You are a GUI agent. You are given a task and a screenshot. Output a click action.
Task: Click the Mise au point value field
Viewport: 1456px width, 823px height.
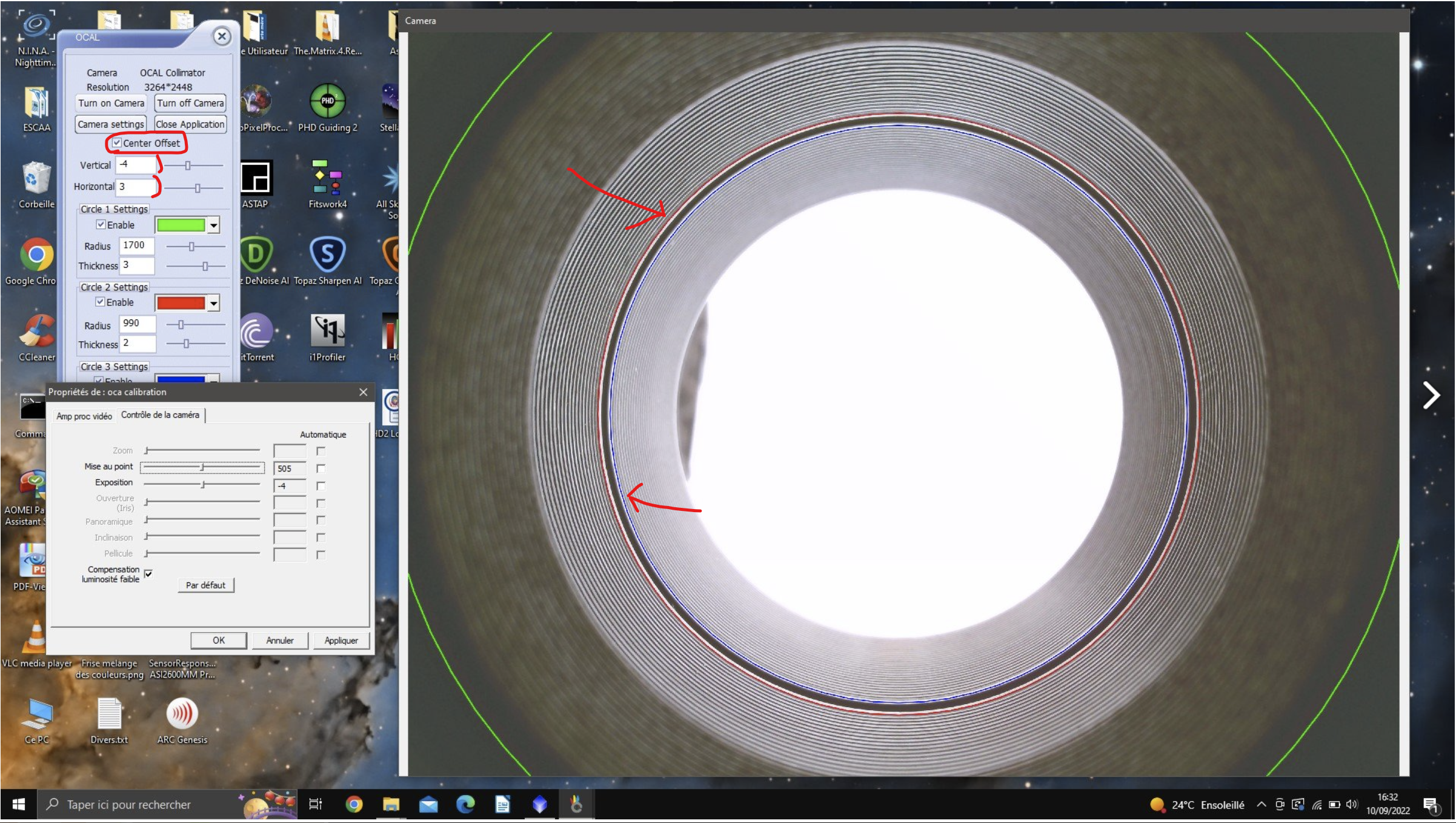290,468
